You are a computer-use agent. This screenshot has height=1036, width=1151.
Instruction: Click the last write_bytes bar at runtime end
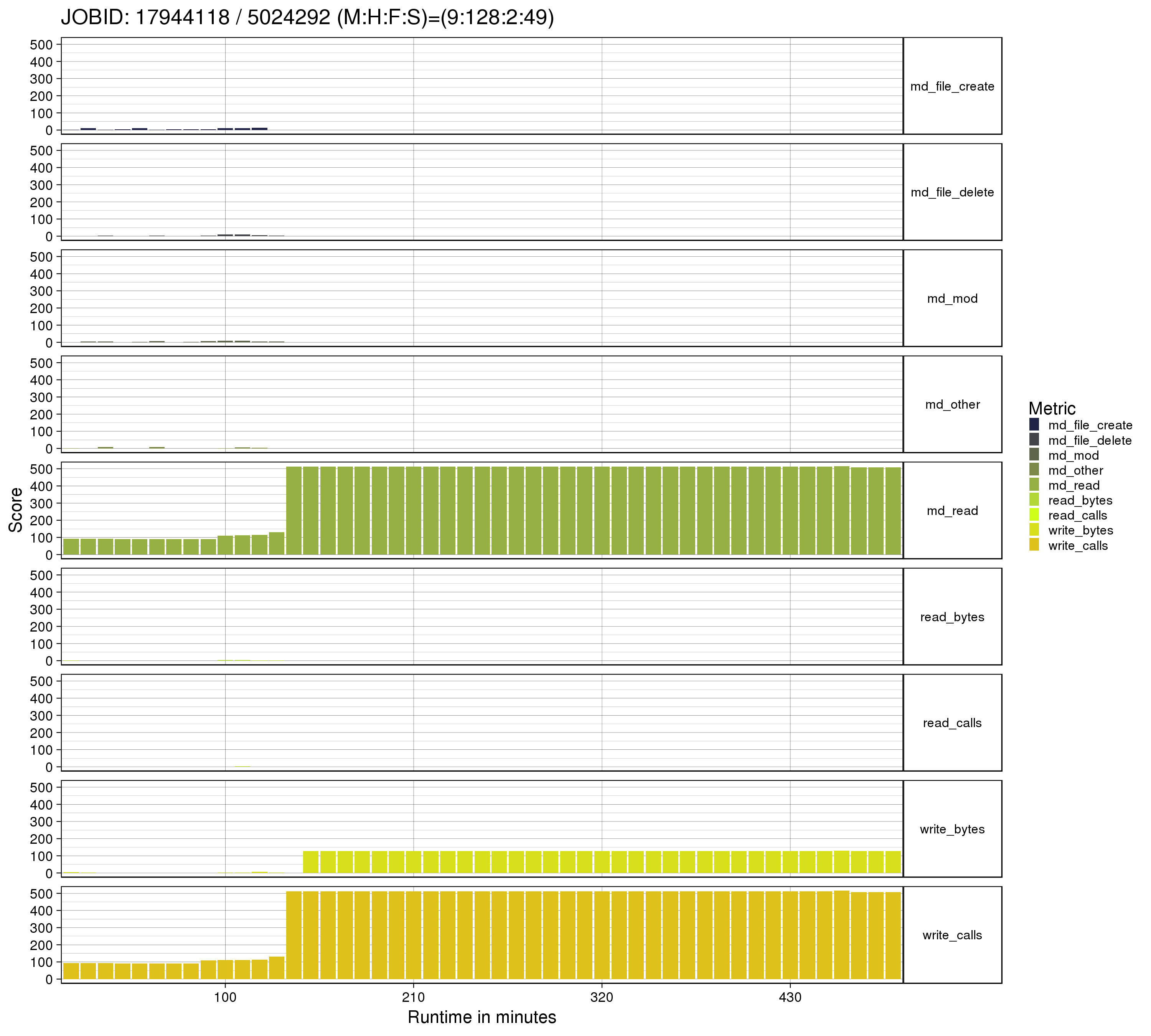pyautogui.click(x=893, y=863)
